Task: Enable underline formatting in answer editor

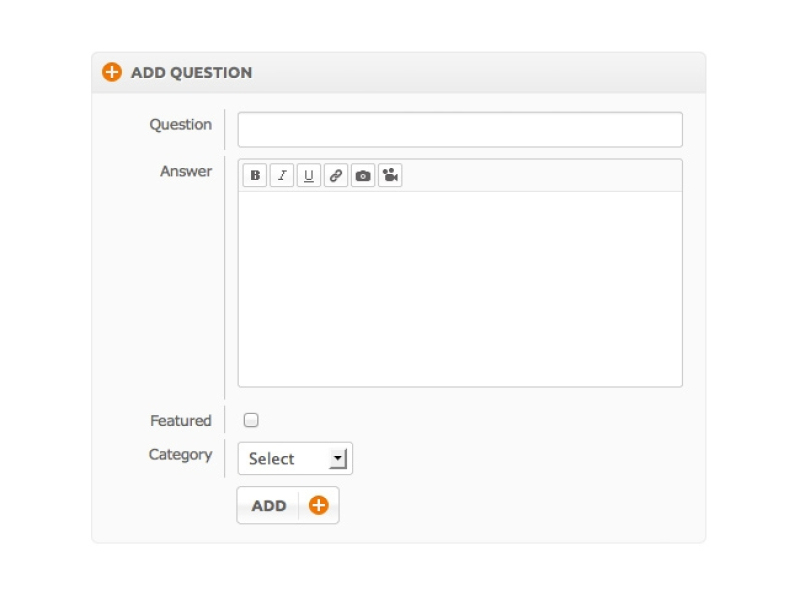Action: point(309,176)
